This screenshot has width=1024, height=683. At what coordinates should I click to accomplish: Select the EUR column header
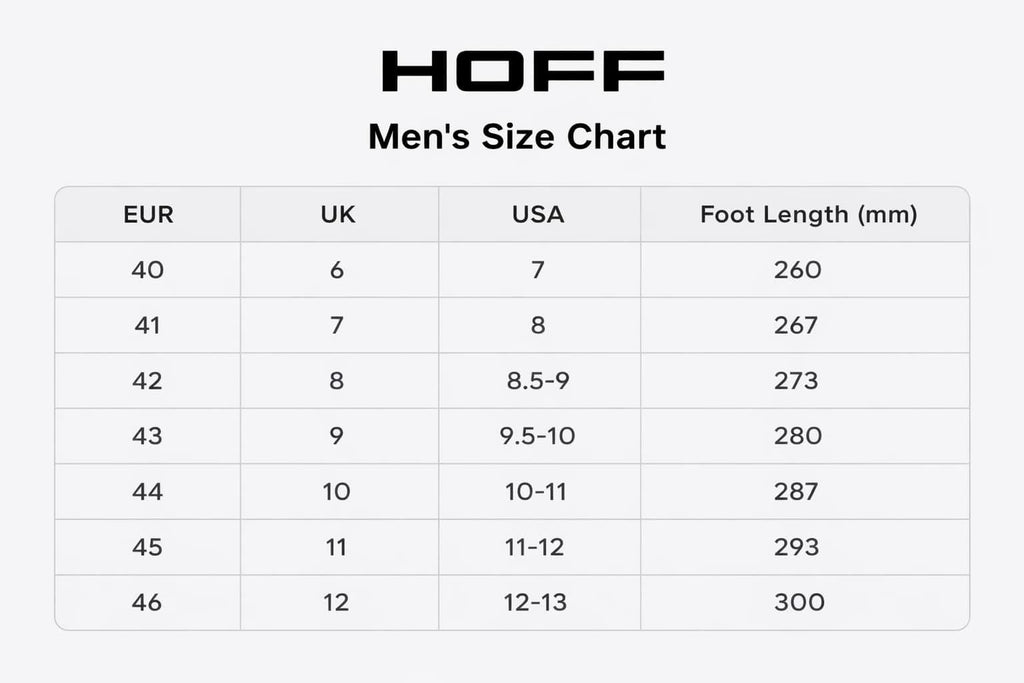coord(148,214)
